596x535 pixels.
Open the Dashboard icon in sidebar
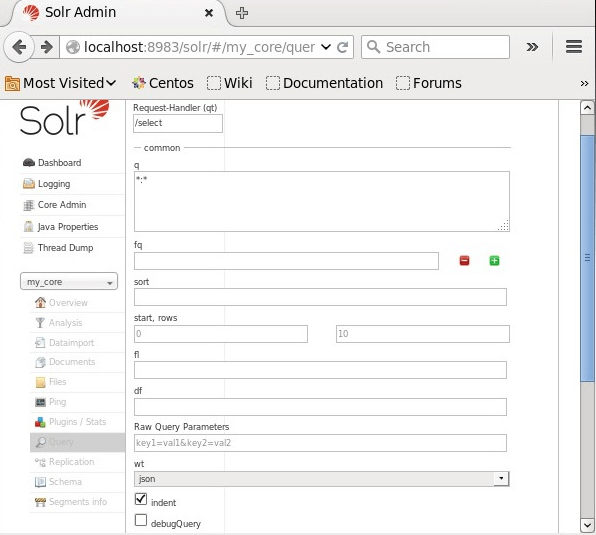[29, 163]
